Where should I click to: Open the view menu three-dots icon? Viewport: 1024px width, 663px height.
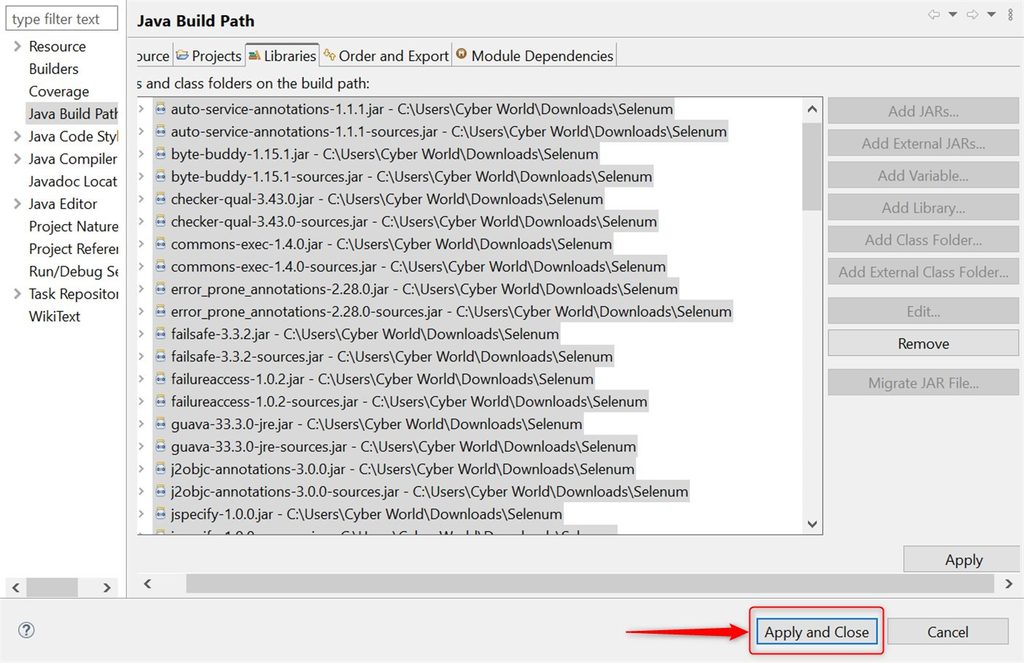tap(1010, 14)
